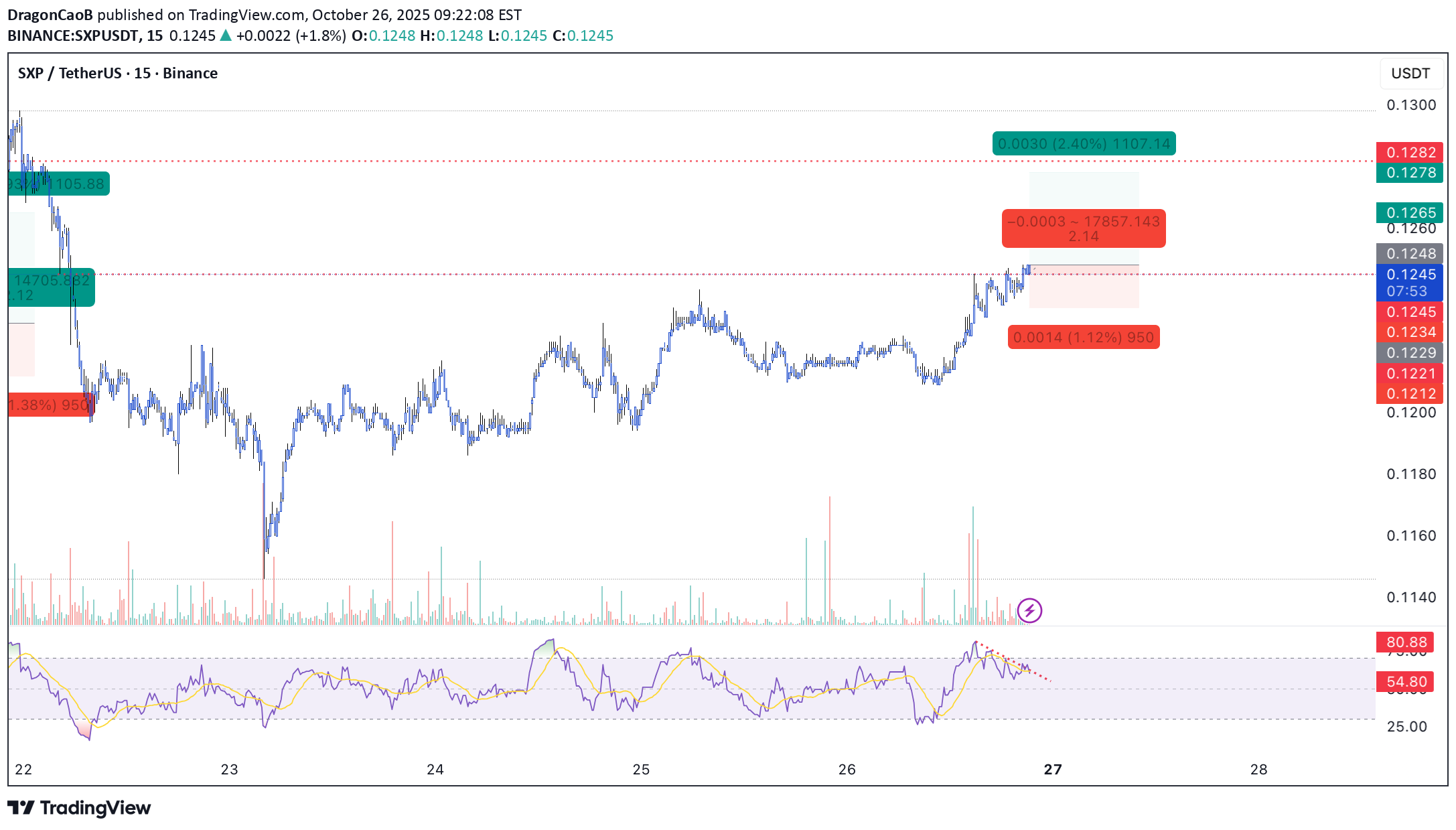Click the gray 0.1229 price label
1456x830 pixels.
pos(1410,352)
